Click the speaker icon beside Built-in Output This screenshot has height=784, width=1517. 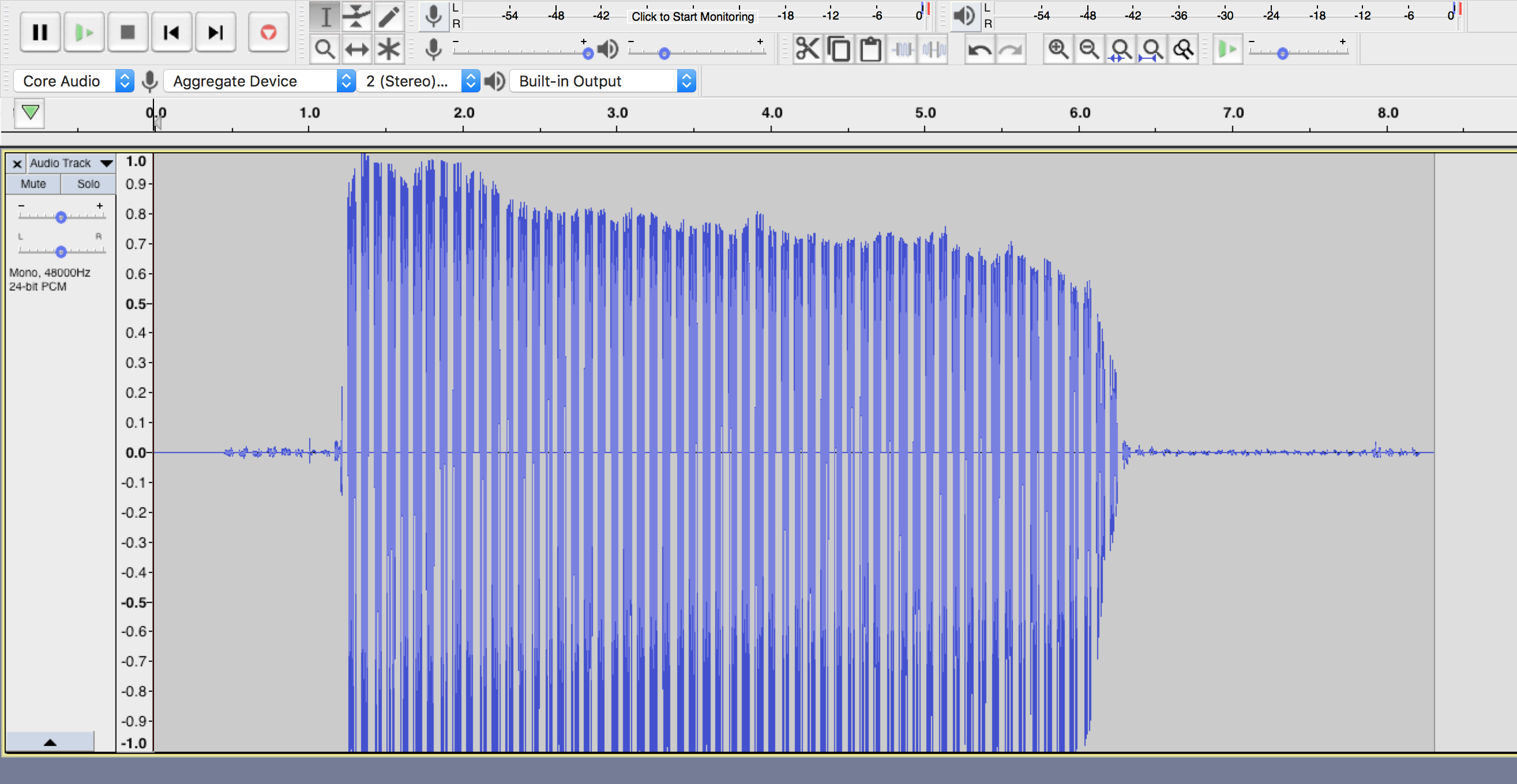pos(495,81)
